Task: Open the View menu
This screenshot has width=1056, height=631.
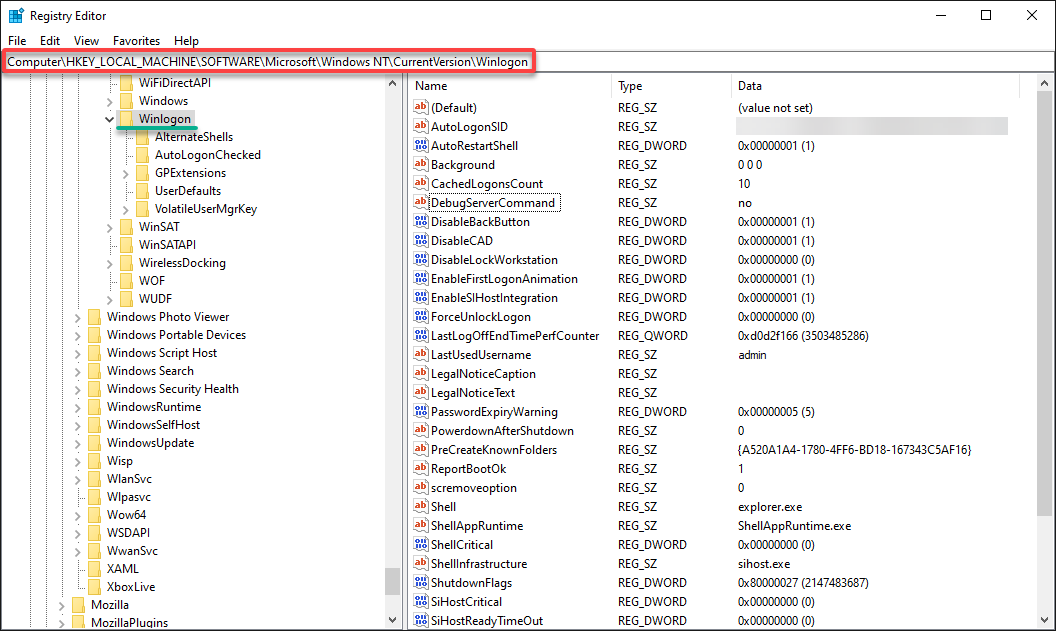Action: click(86, 40)
